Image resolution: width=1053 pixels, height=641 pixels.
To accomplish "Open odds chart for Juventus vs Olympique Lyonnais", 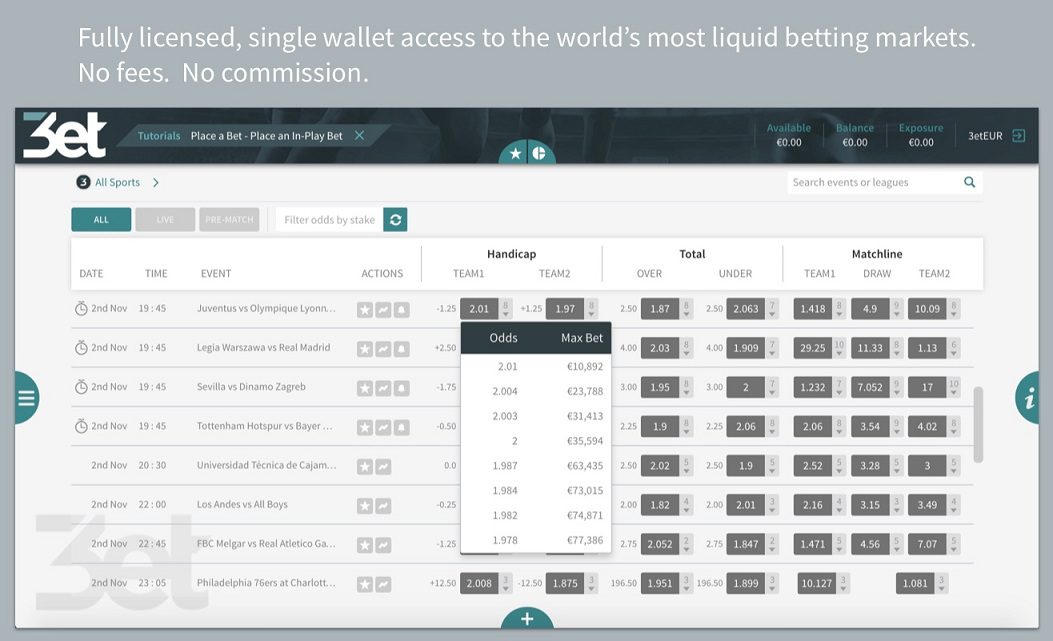I will 383,310.
